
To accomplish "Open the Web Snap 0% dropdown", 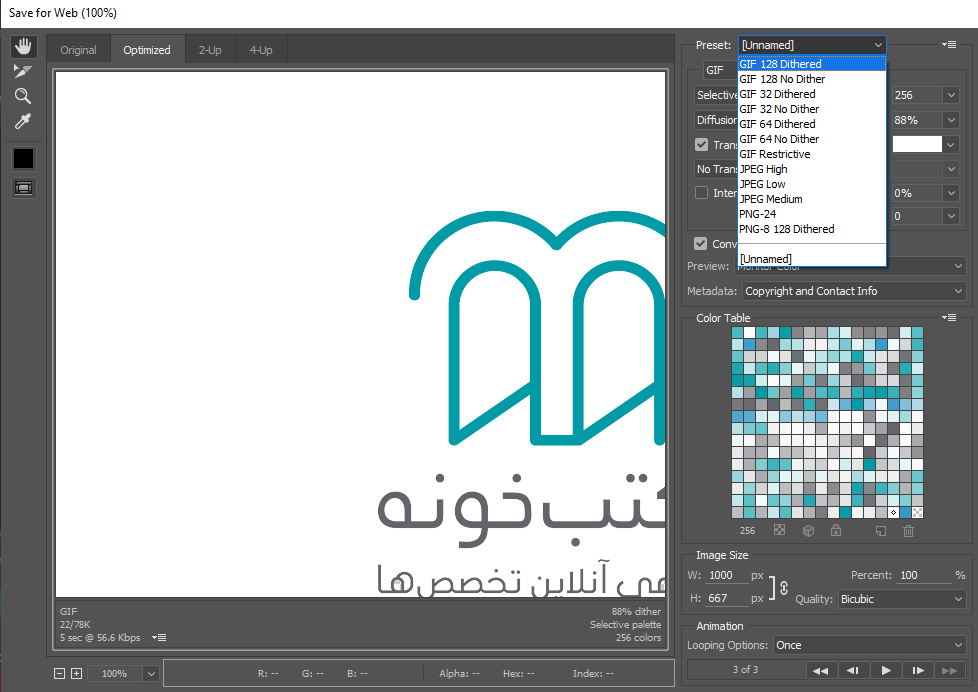I will point(951,193).
